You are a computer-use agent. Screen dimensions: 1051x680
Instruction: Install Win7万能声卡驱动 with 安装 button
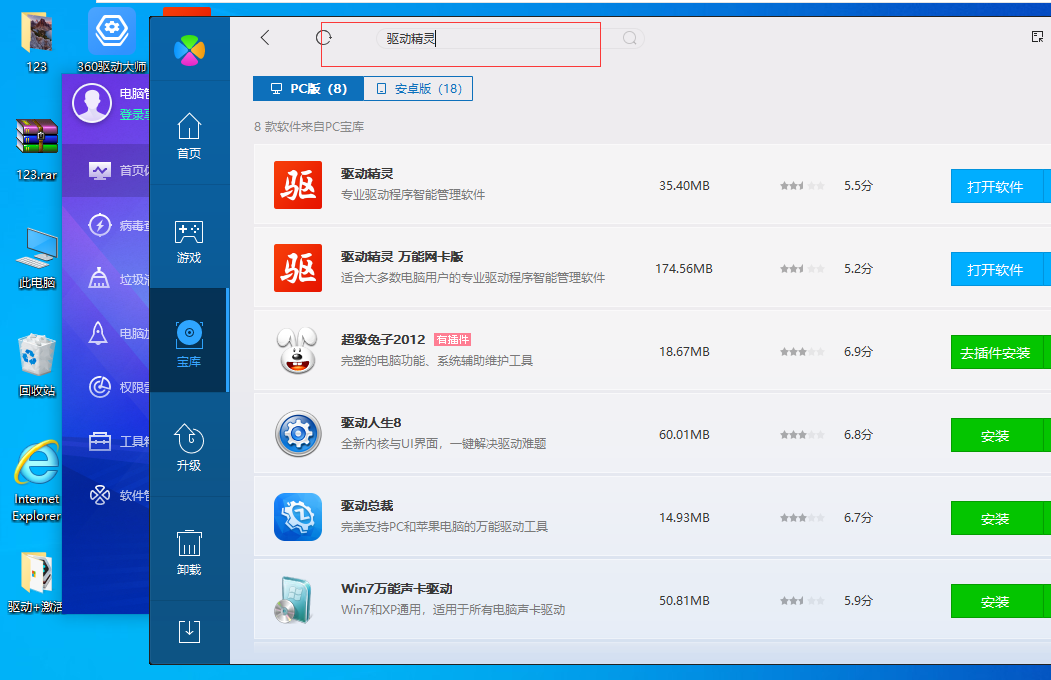coord(995,602)
